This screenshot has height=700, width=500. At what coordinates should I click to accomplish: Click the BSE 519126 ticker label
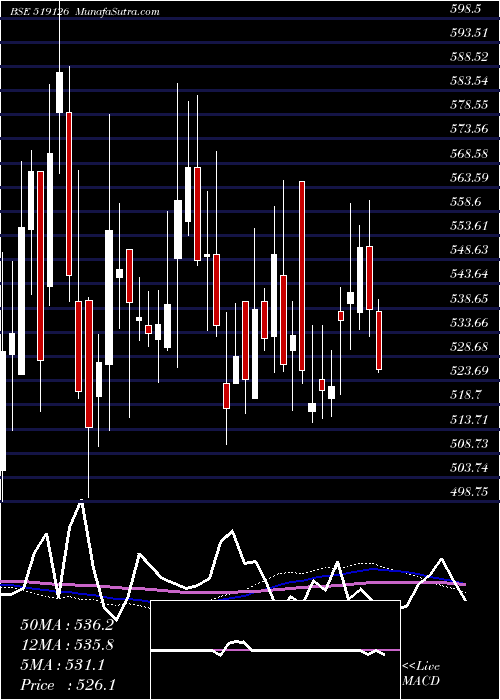(x=39, y=11)
